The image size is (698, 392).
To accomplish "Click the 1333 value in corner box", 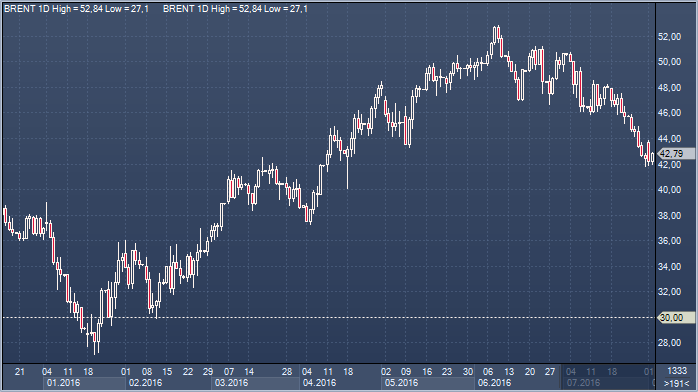I will pyautogui.click(x=677, y=371).
